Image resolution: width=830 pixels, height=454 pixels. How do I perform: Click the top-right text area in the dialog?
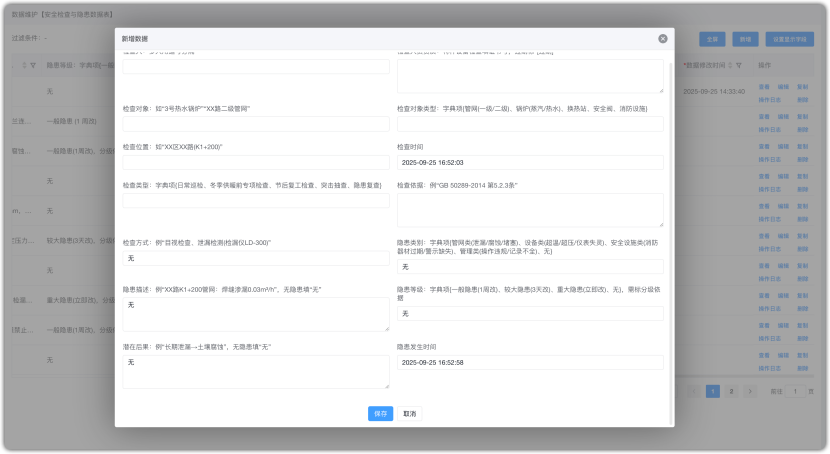pos(530,76)
